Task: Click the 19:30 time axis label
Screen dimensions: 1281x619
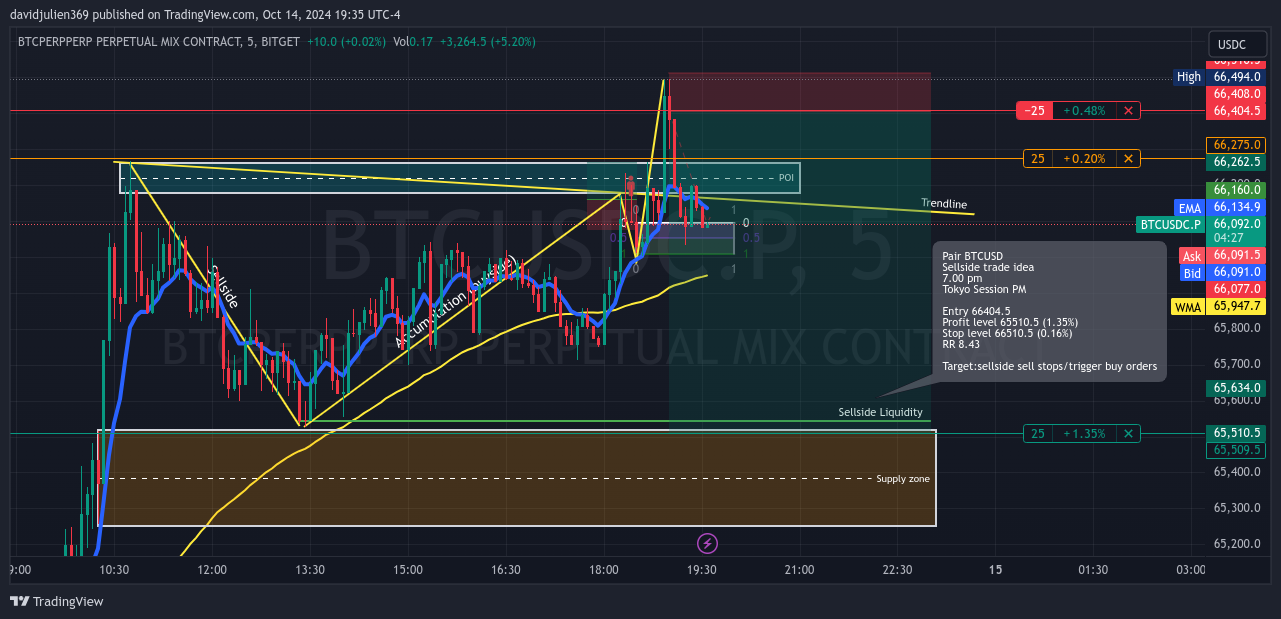Action: 702,570
